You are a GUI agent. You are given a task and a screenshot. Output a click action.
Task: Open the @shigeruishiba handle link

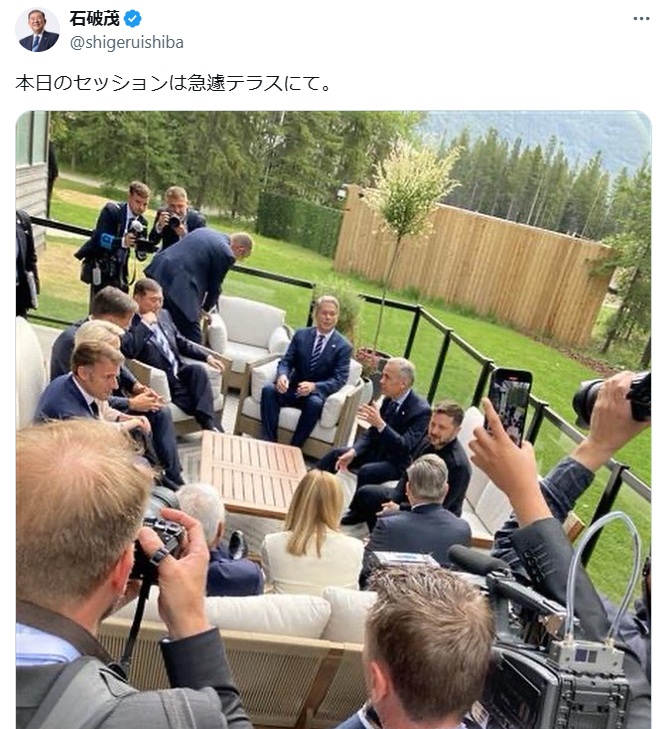coord(126,43)
